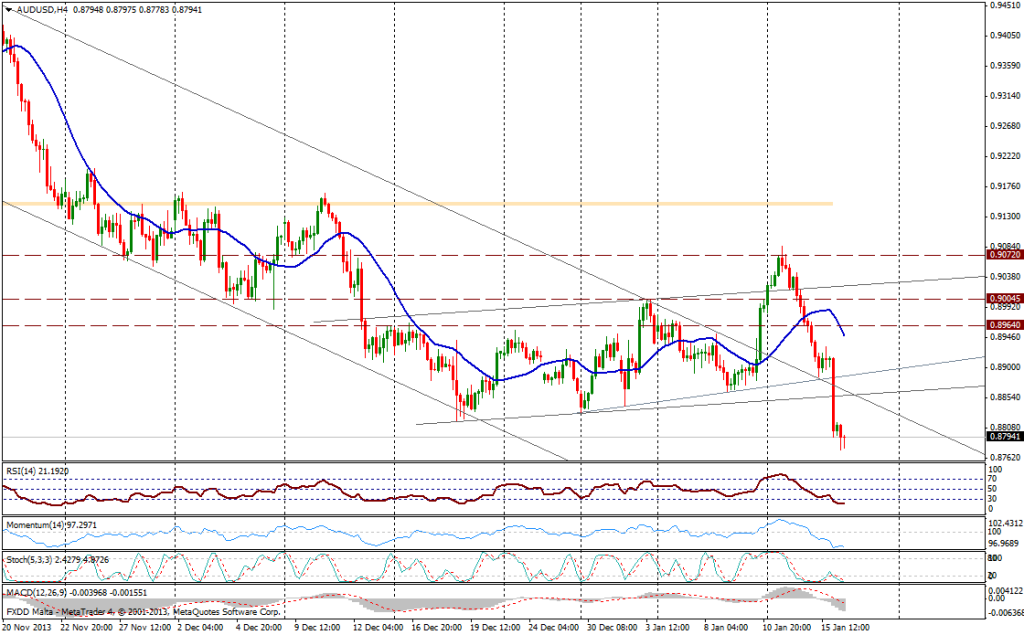
Task: Click the 20 Nov 2013 date label
Action: coord(27,628)
